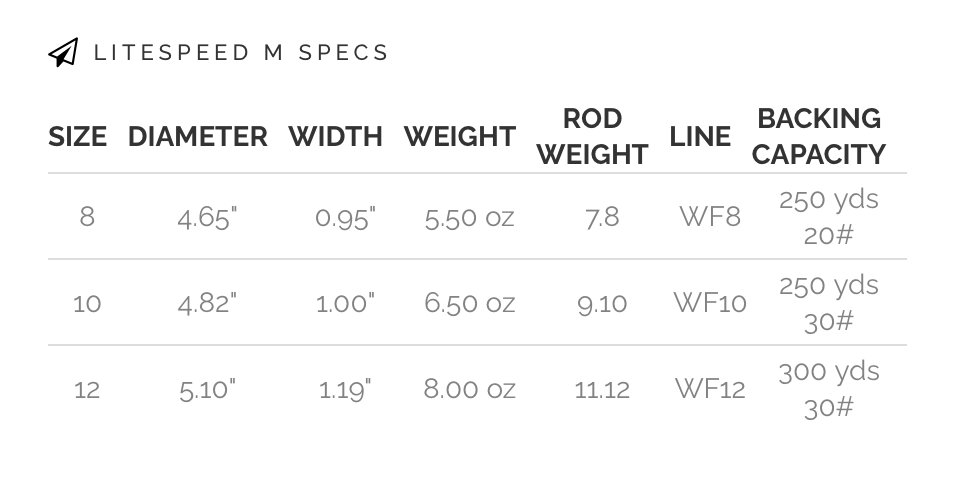
Task: Click the size 8 row cell
Action: pyautogui.click(x=87, y=217)
